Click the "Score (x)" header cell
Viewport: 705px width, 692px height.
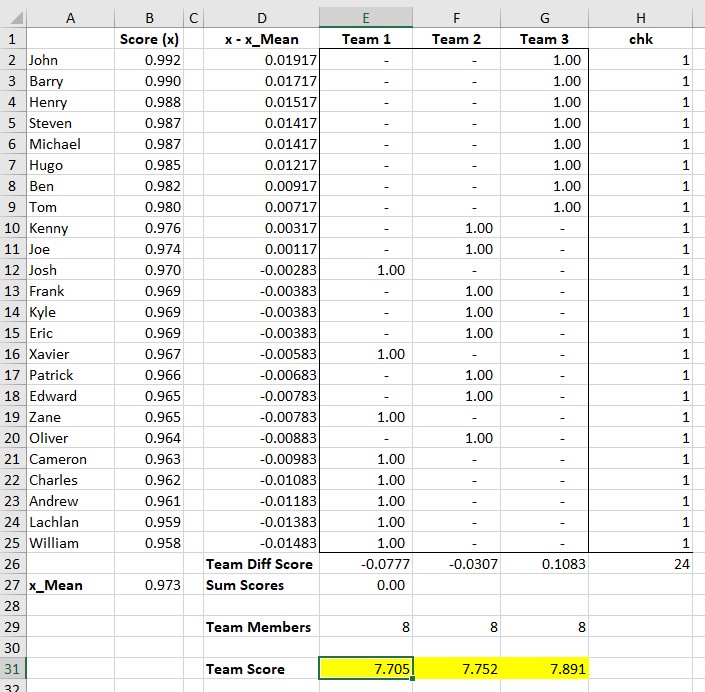tap(148, 39)
